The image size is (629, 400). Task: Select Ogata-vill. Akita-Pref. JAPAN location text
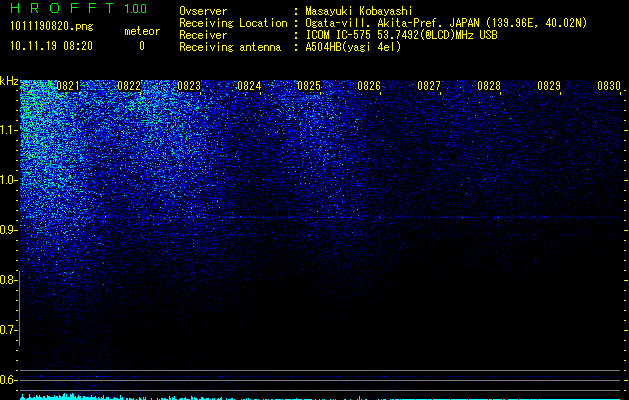tap(446, 23)
